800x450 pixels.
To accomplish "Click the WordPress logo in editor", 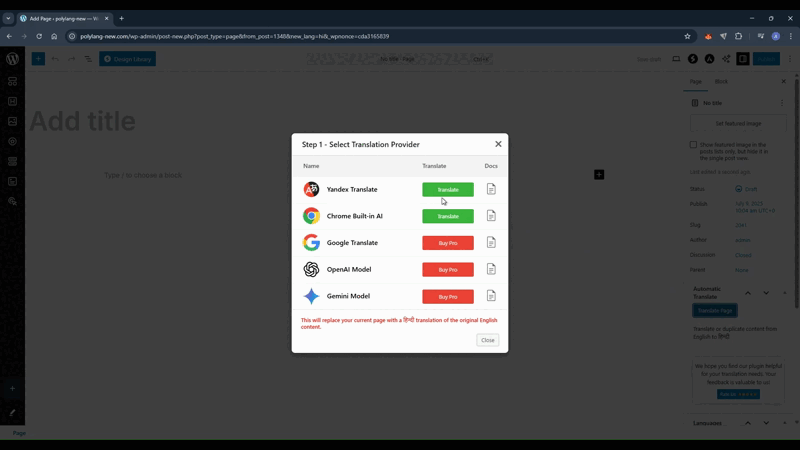I will 12,59.
